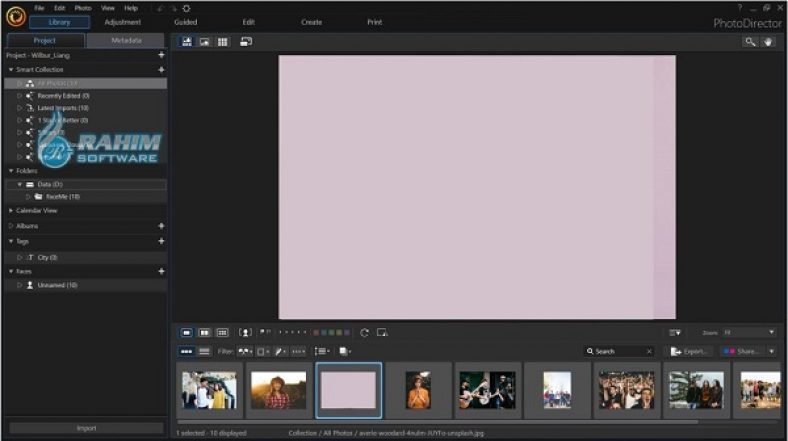Click the face tagging icon
Viewport: 788px width, 441px height.
pos(245,332)
